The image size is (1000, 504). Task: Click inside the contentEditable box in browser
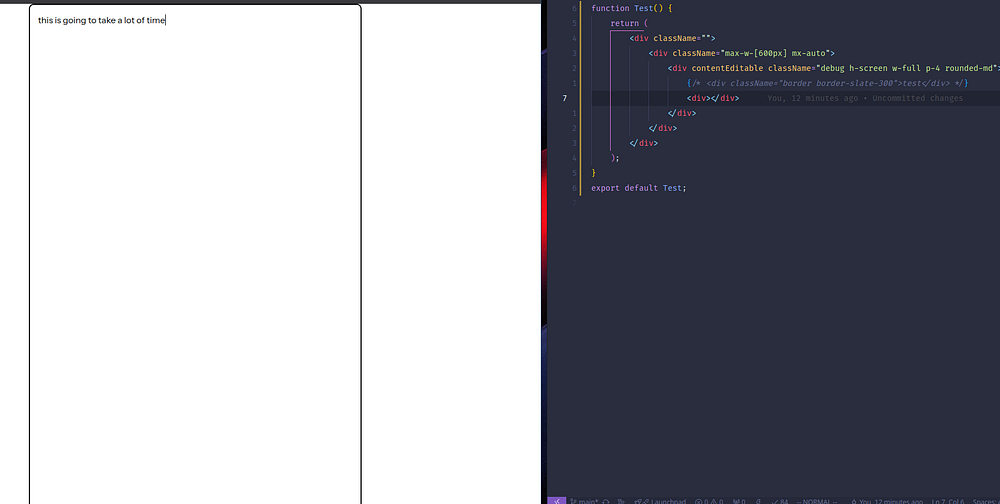[195, 255]
